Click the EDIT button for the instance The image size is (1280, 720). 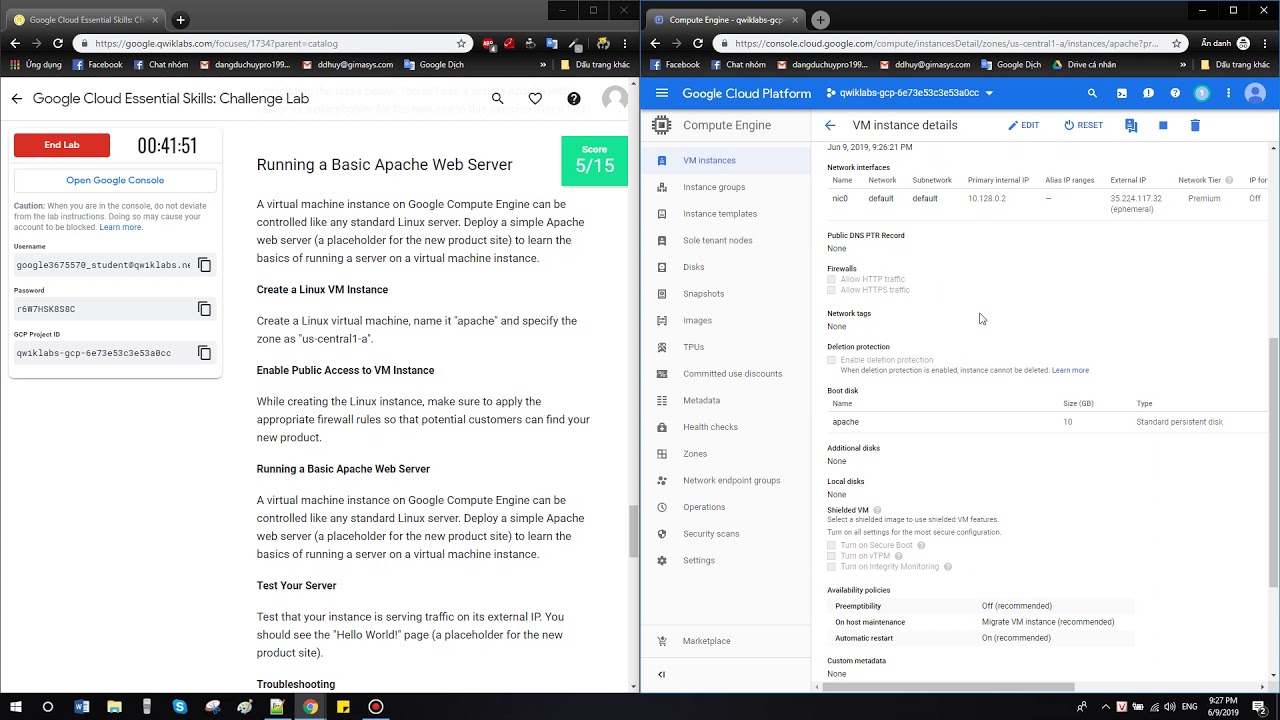(1024, 125)
